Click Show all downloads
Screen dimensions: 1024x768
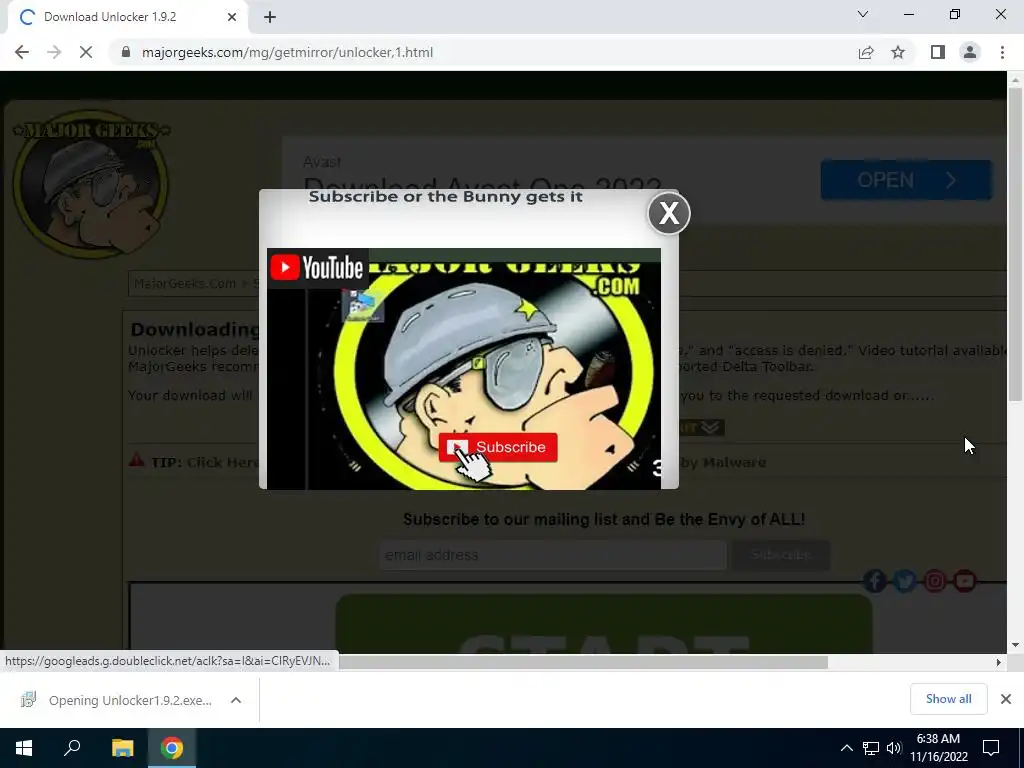click(948, 699)
